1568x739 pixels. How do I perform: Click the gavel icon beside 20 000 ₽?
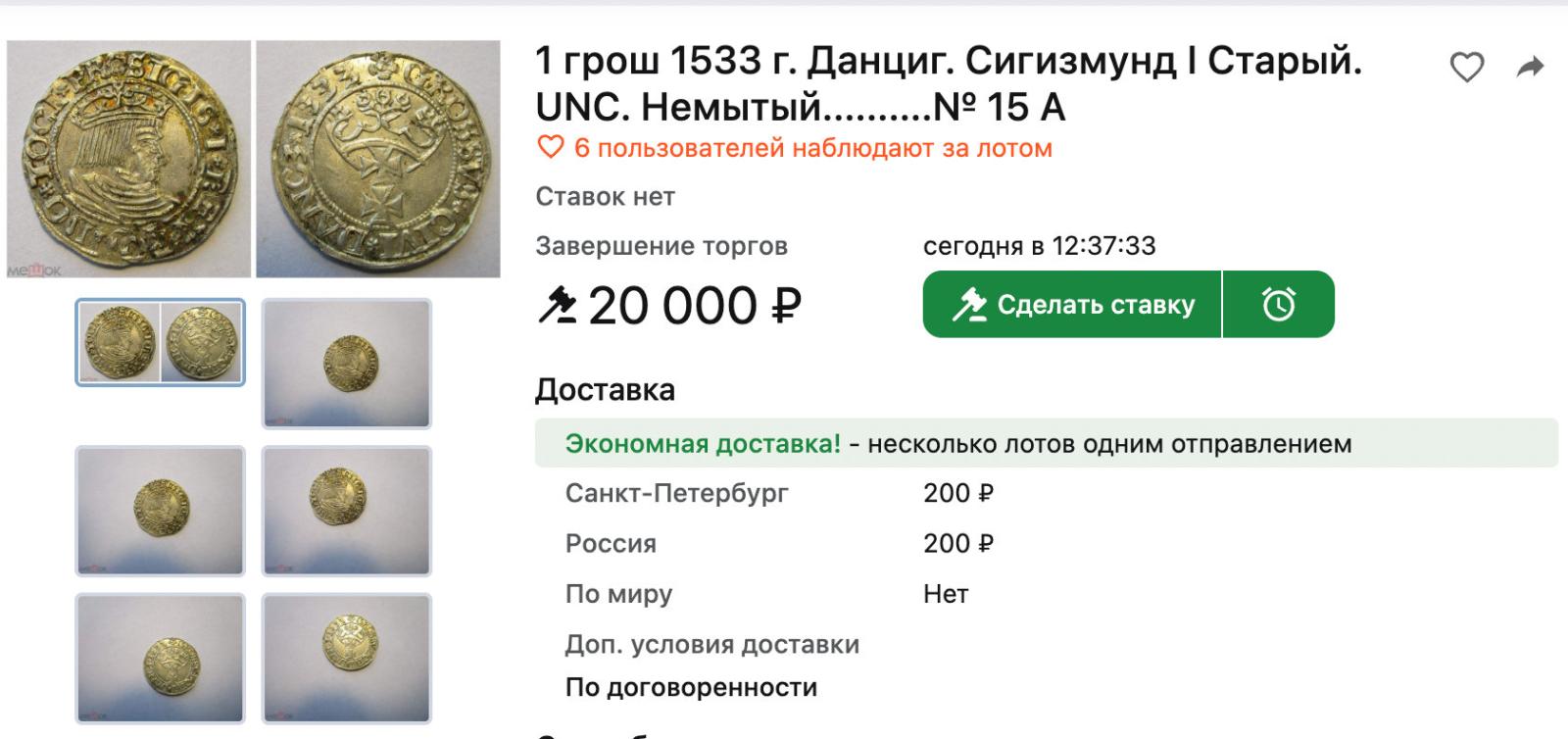[558, 305]
